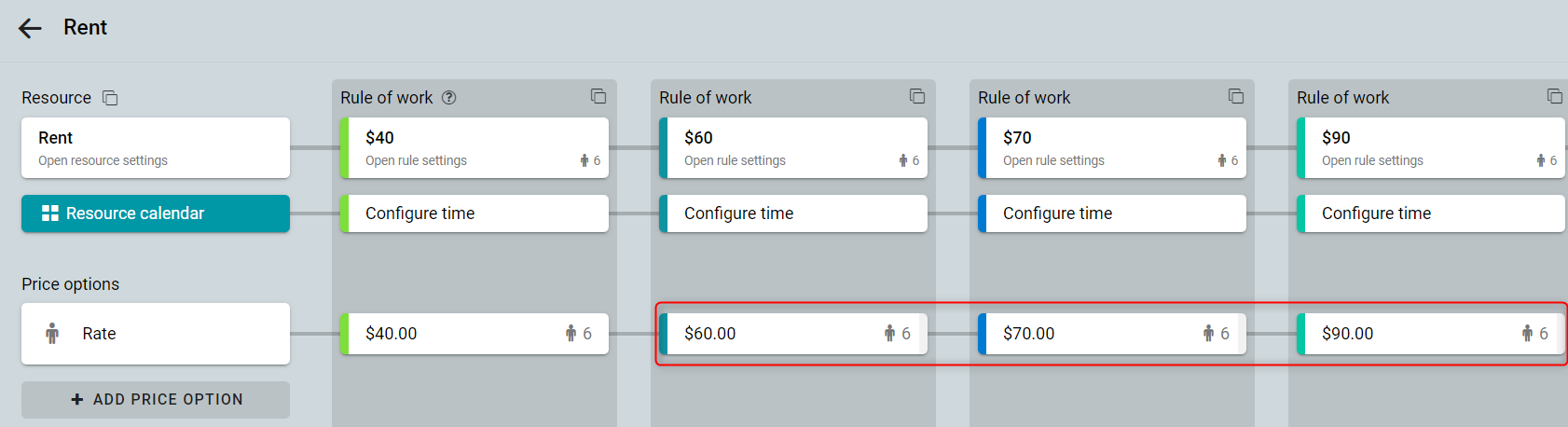Image resolution: width=1568 pixels, height=427 pixels.
Task: Add a new price option
Action: pyautogui.click(x=156, y=399)
